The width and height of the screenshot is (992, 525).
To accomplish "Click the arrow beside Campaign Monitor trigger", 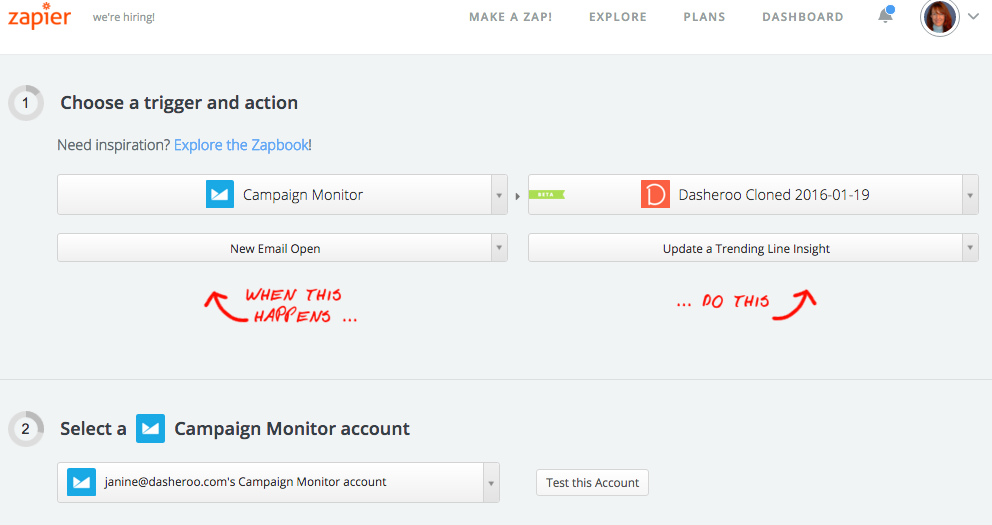I will coord(499,195).
